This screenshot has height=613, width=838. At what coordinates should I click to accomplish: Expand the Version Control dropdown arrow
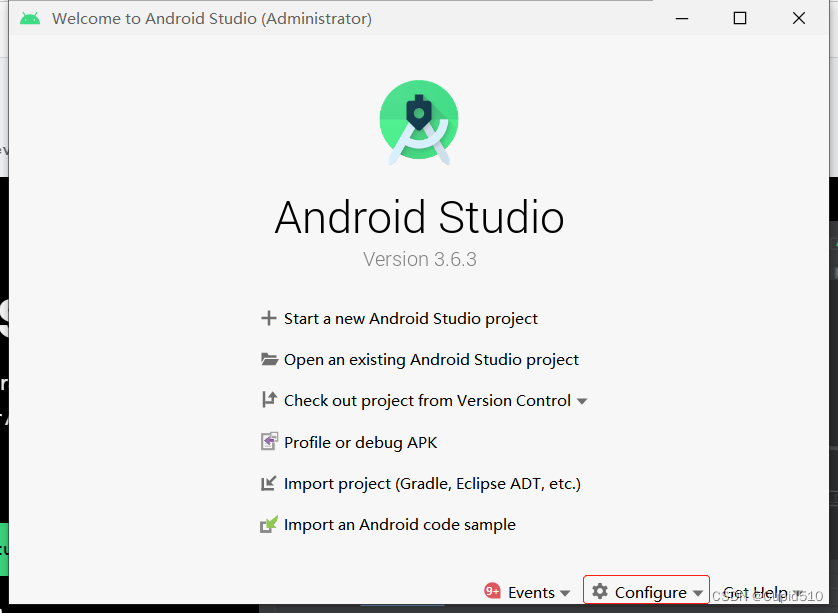(x=583, y=401)
